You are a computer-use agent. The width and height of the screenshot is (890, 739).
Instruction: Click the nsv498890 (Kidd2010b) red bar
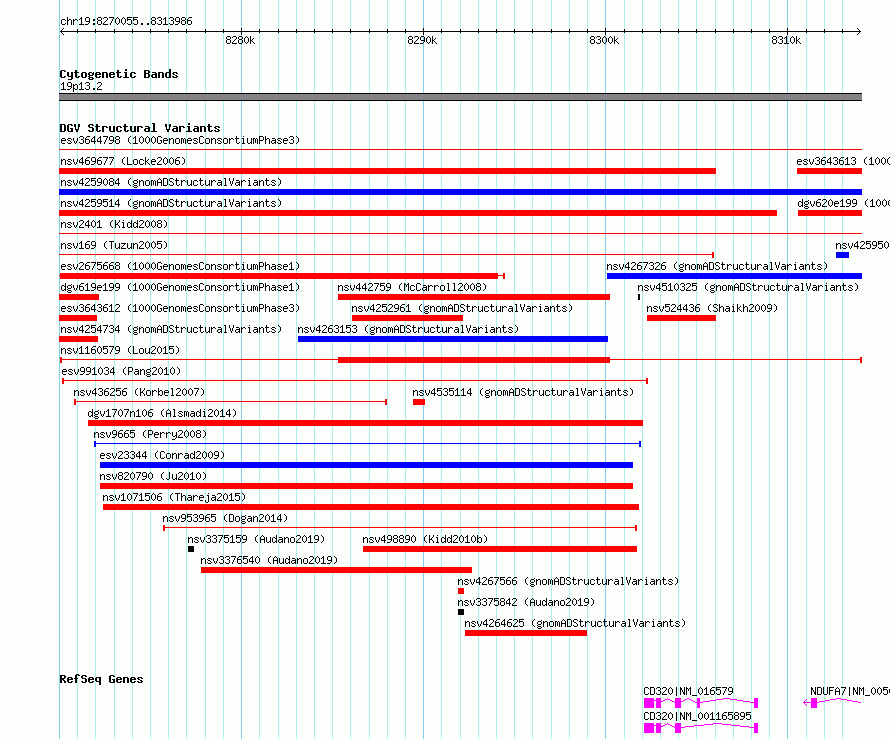point(500,549)
